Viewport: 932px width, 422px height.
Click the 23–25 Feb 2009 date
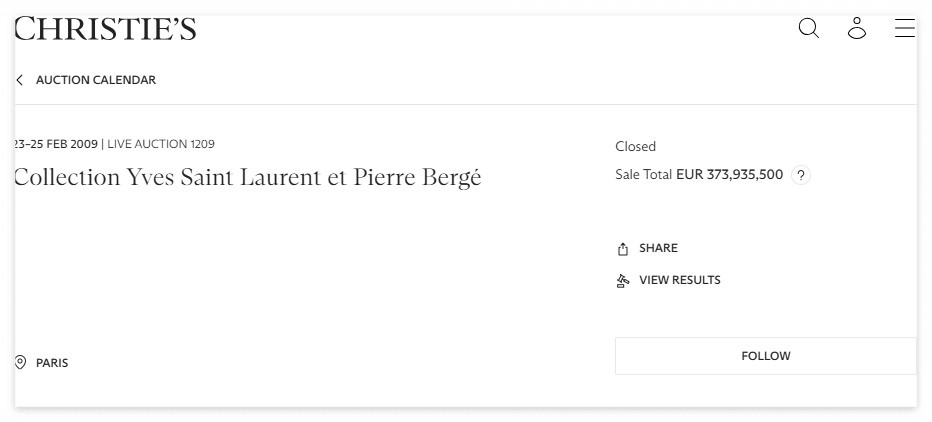[x=56, y=144]
